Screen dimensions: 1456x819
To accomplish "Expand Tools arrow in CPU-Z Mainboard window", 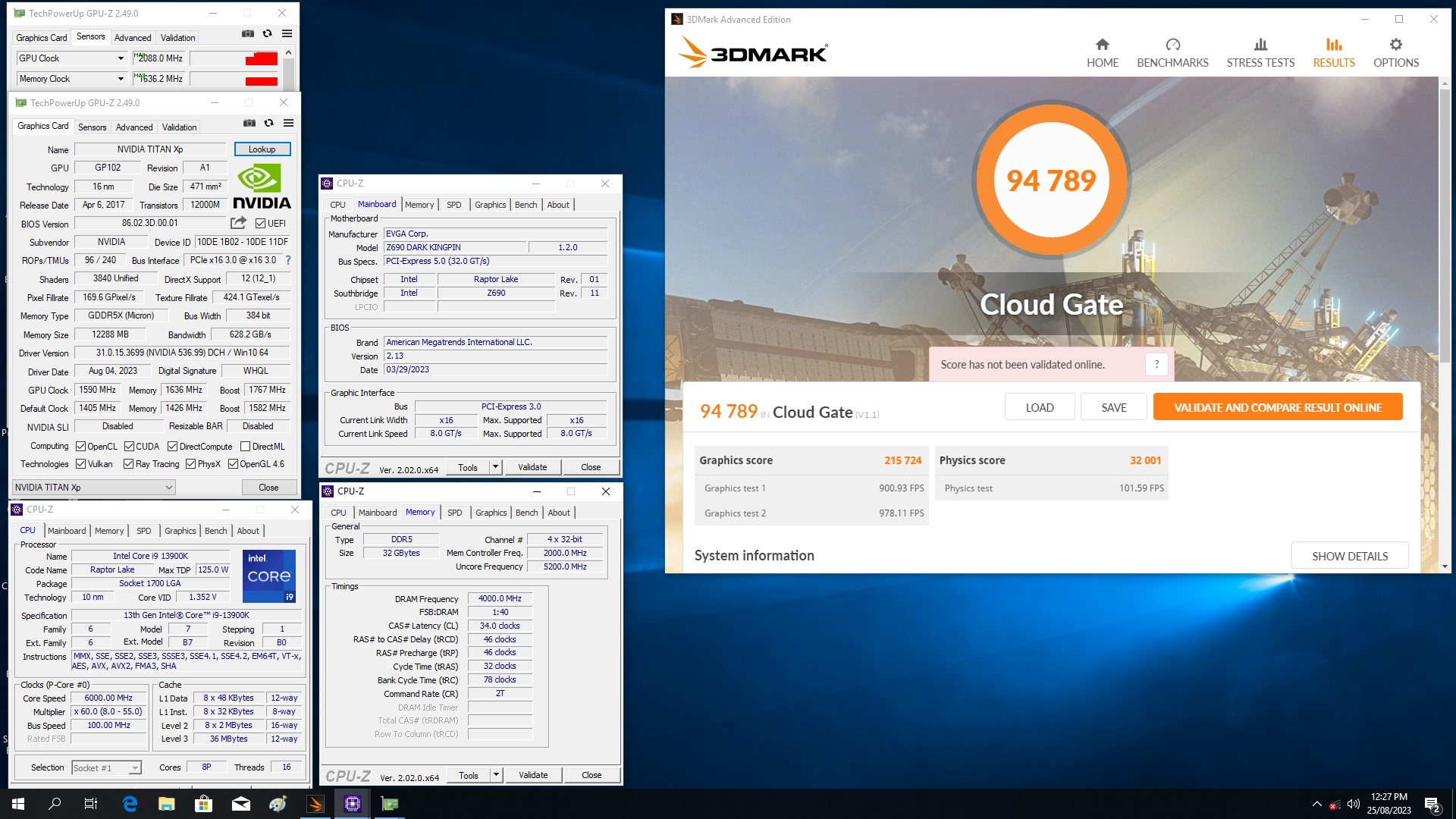I will [495, 467].
